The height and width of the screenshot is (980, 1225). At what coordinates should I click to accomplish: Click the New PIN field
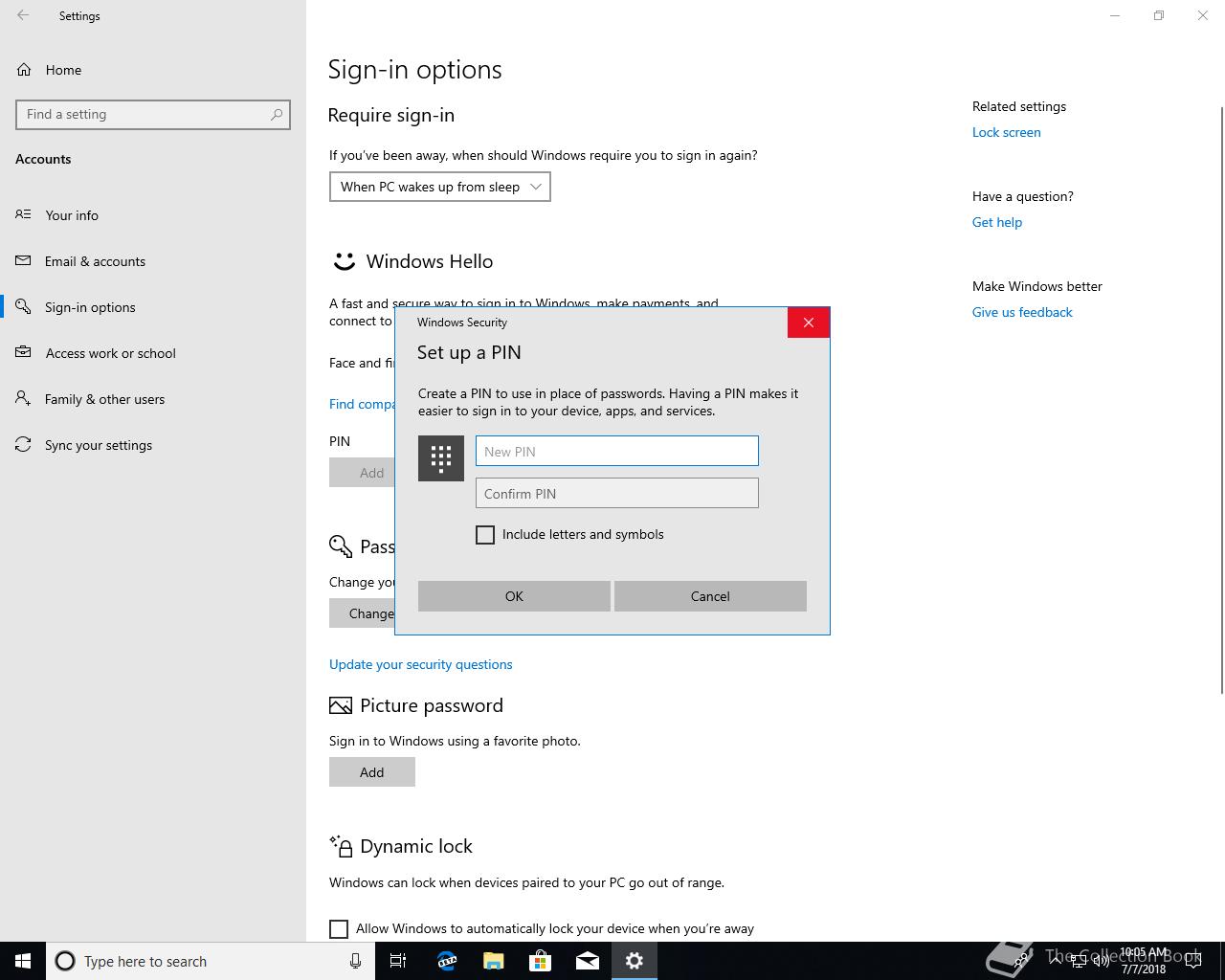click(x=617, y=451)
